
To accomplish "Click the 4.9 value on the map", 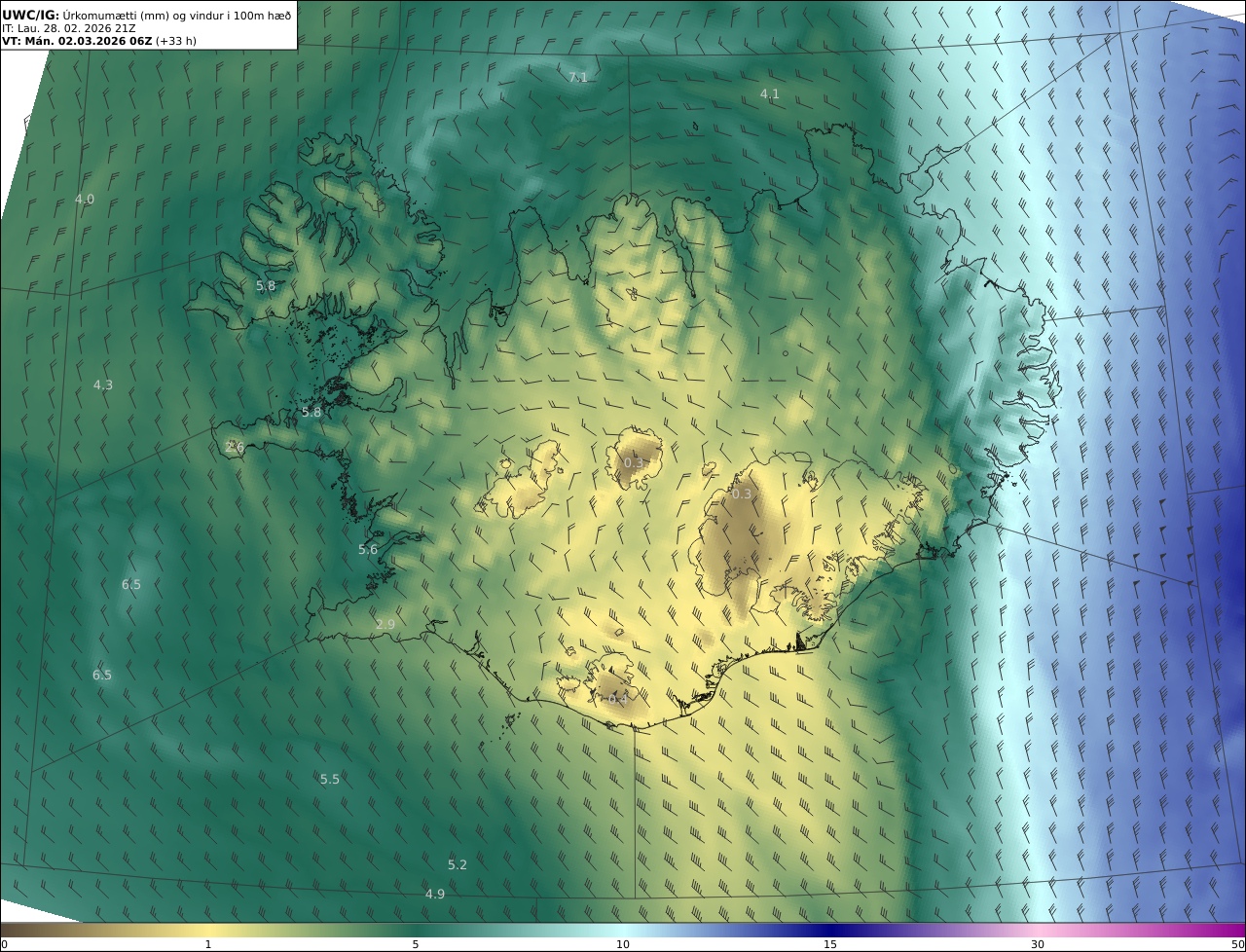I will pos(435,894).
